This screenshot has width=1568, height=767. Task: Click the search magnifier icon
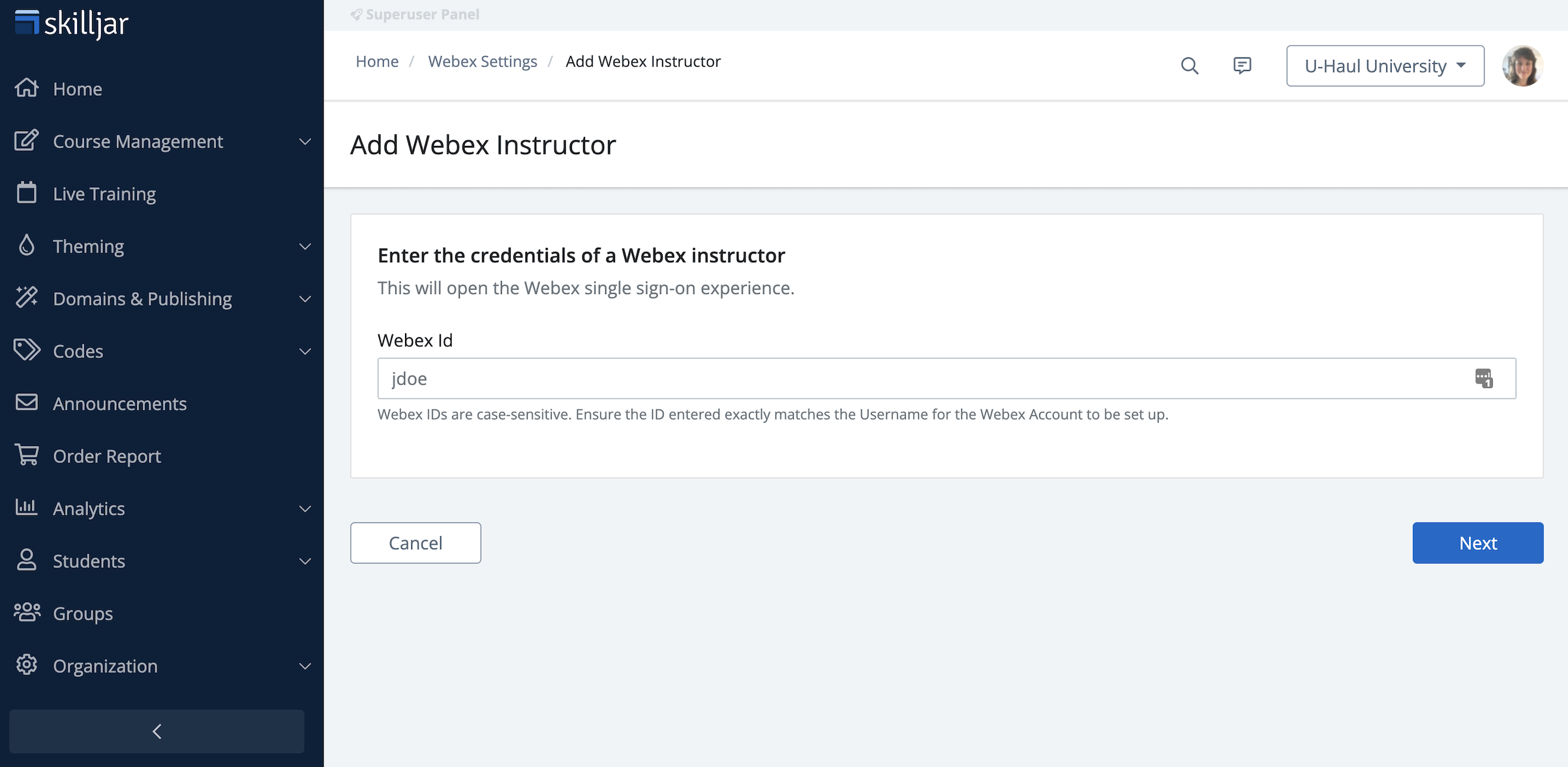[x=1190, y=66]
